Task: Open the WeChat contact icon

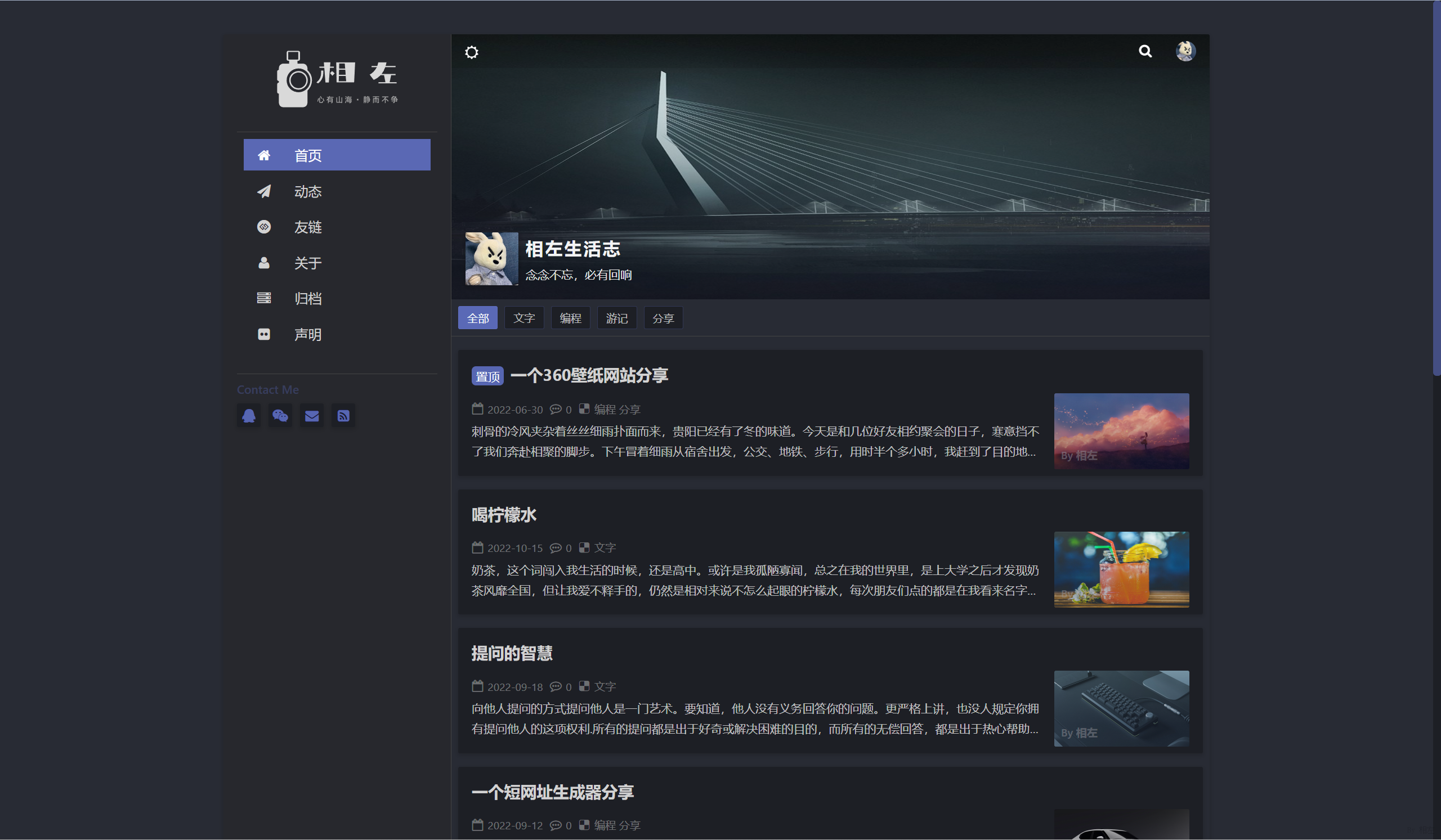Action: (280, 415)
